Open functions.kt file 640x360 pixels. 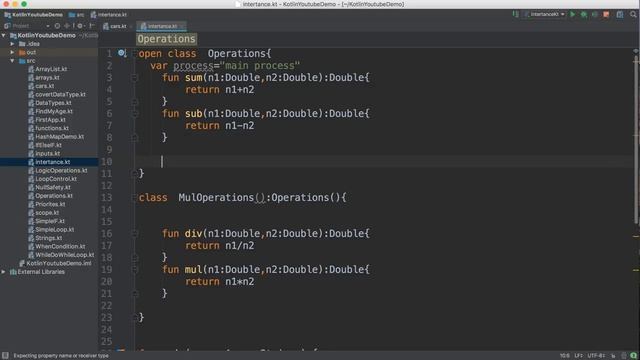click(48, 128)
